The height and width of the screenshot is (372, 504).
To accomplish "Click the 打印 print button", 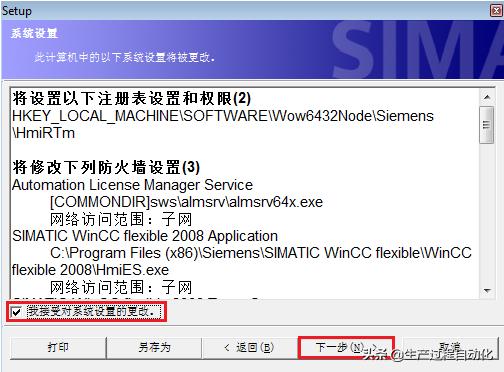I will tap(58, 348).
